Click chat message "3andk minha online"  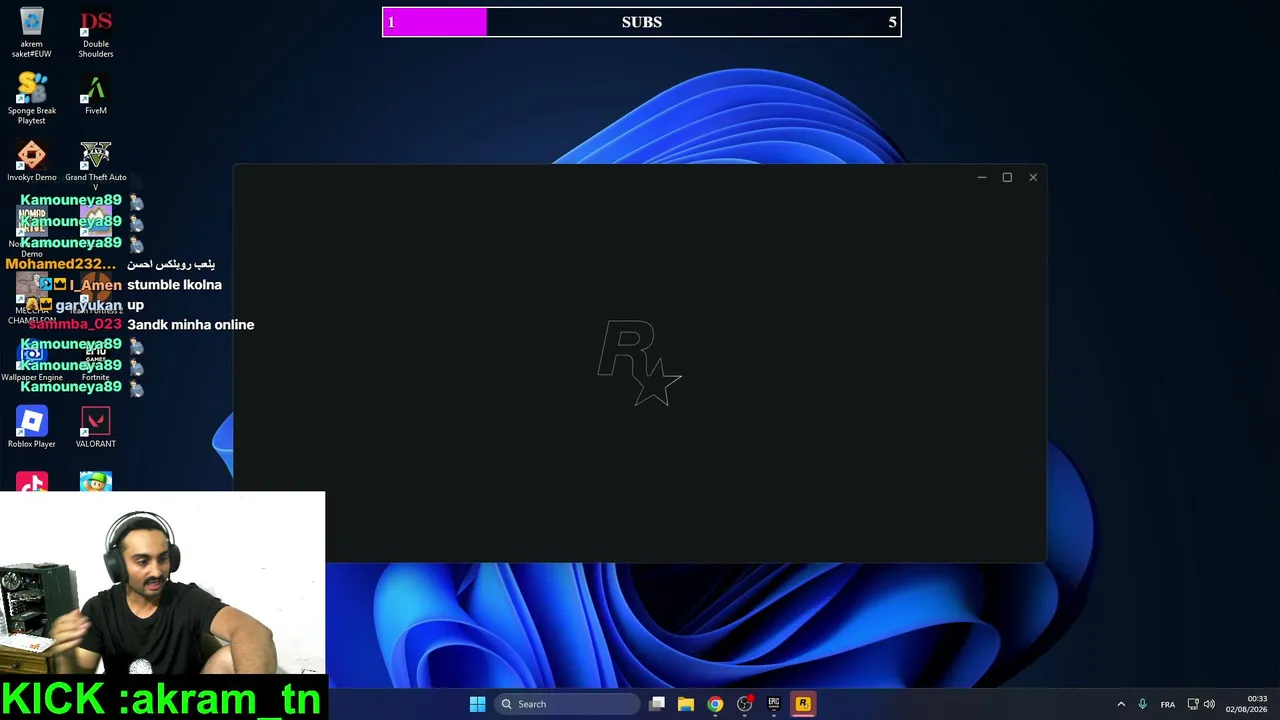pos(190,325)
